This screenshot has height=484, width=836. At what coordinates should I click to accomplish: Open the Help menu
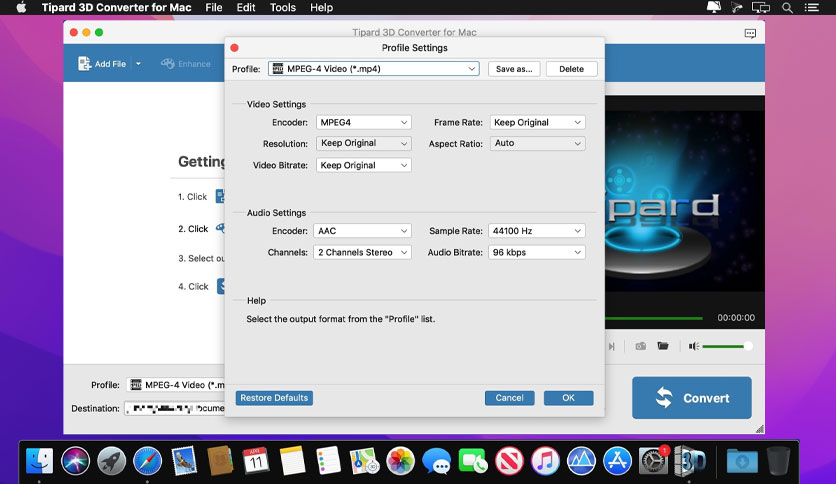point(321,7)
